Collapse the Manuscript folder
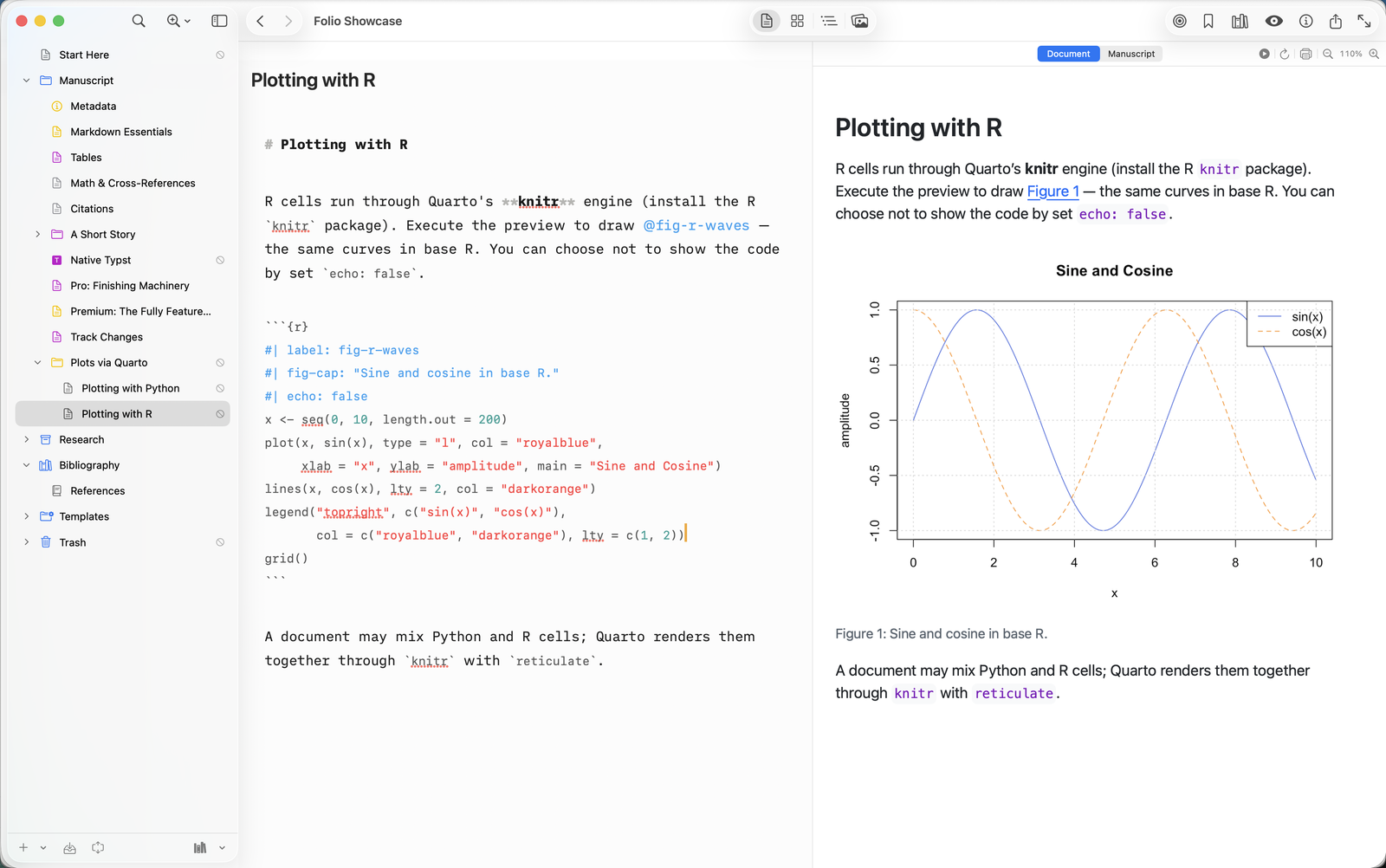This screenshot has width=1386, height=868. click(x=26, y=81)
